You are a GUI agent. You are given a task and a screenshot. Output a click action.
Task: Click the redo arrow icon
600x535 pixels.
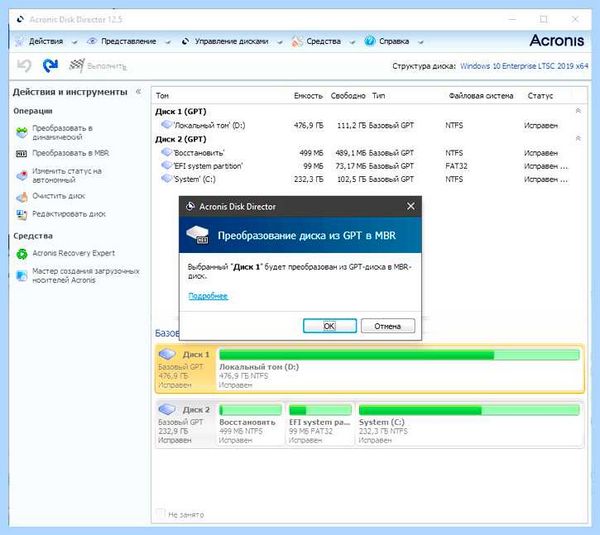(50, 65)
